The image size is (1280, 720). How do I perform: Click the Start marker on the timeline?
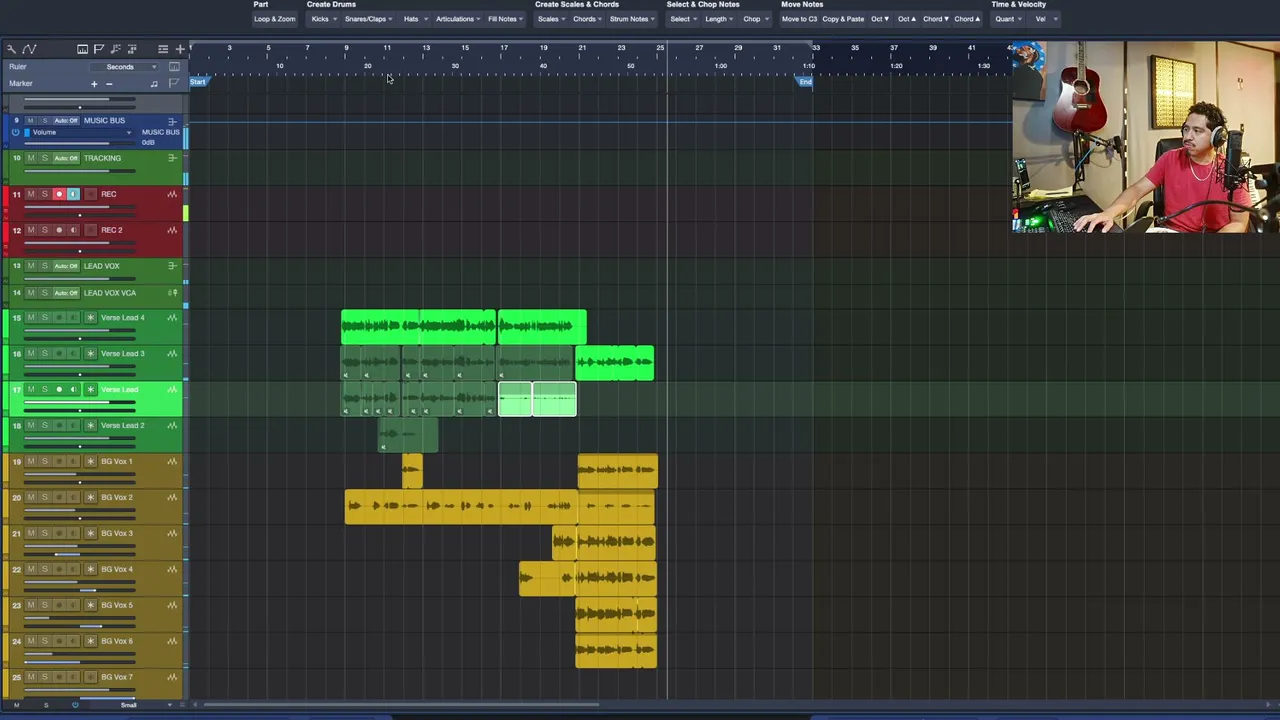pos(198,82)
